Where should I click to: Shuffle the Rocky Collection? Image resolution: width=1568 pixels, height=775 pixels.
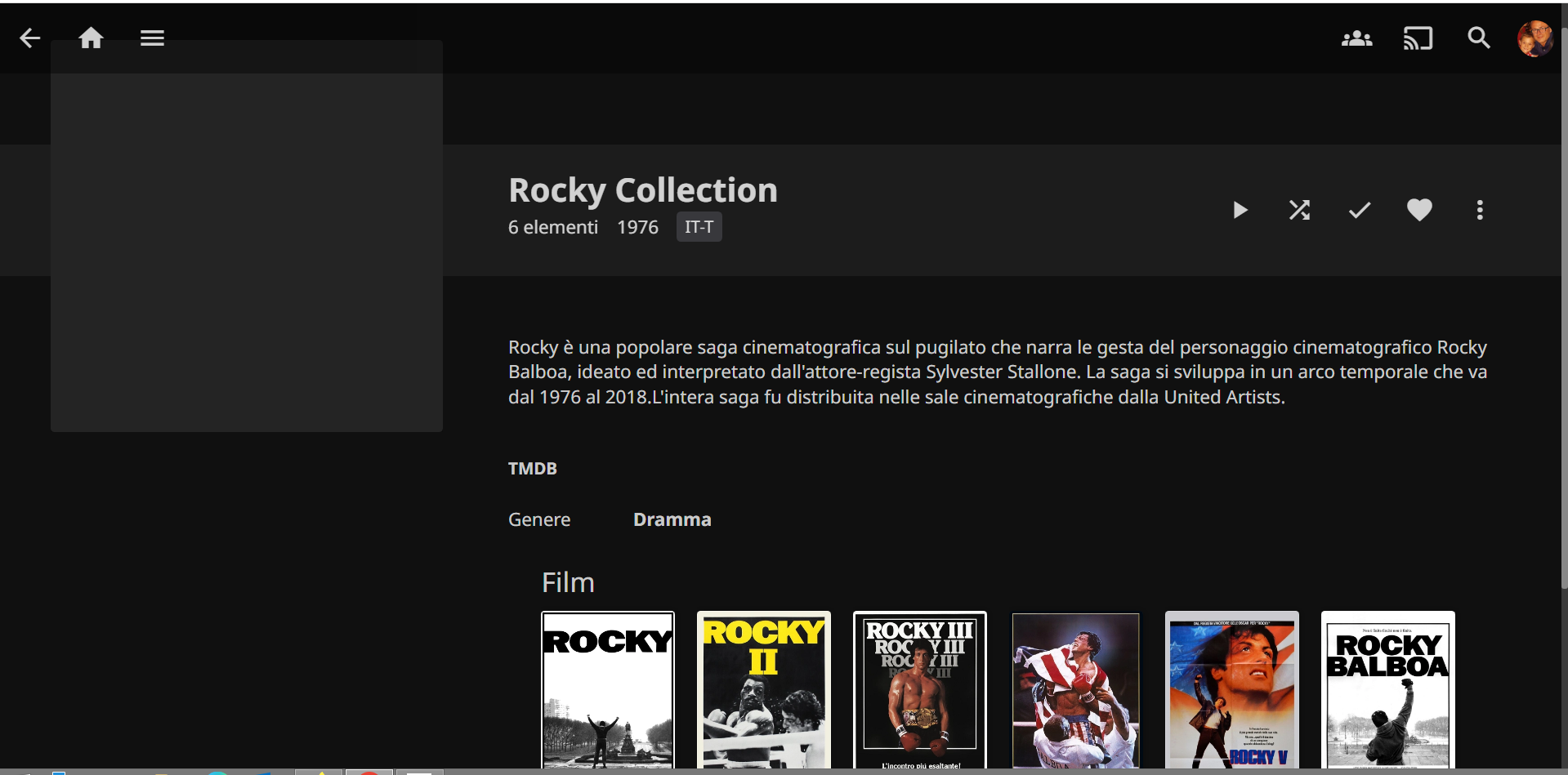1299,211
